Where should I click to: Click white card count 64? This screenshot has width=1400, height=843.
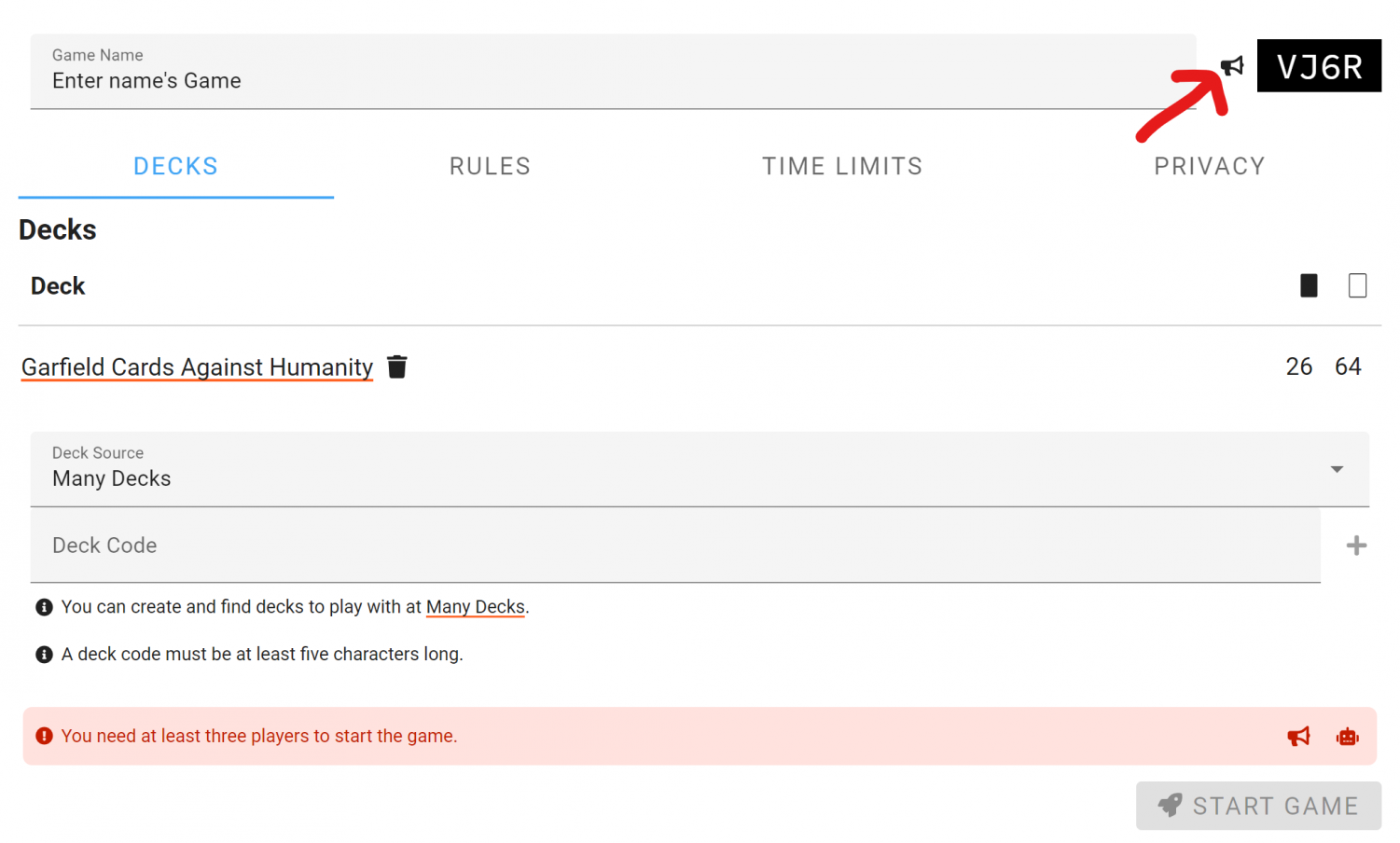[x=1348, y=366]
